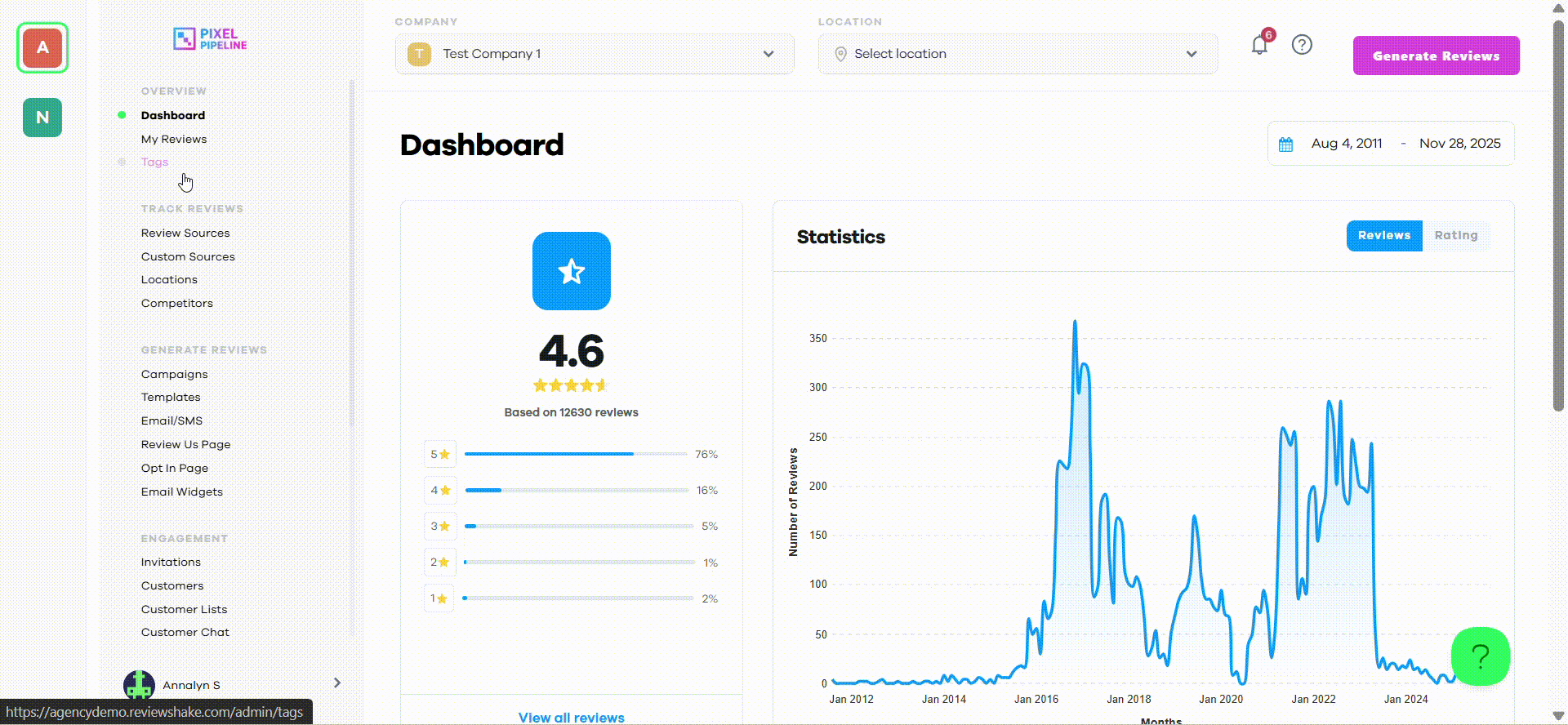Image resolution: width=1568 pixels, height=725 pixels.
Task: Open the green floating help chat button
Action: click(x=1480, y=656)
